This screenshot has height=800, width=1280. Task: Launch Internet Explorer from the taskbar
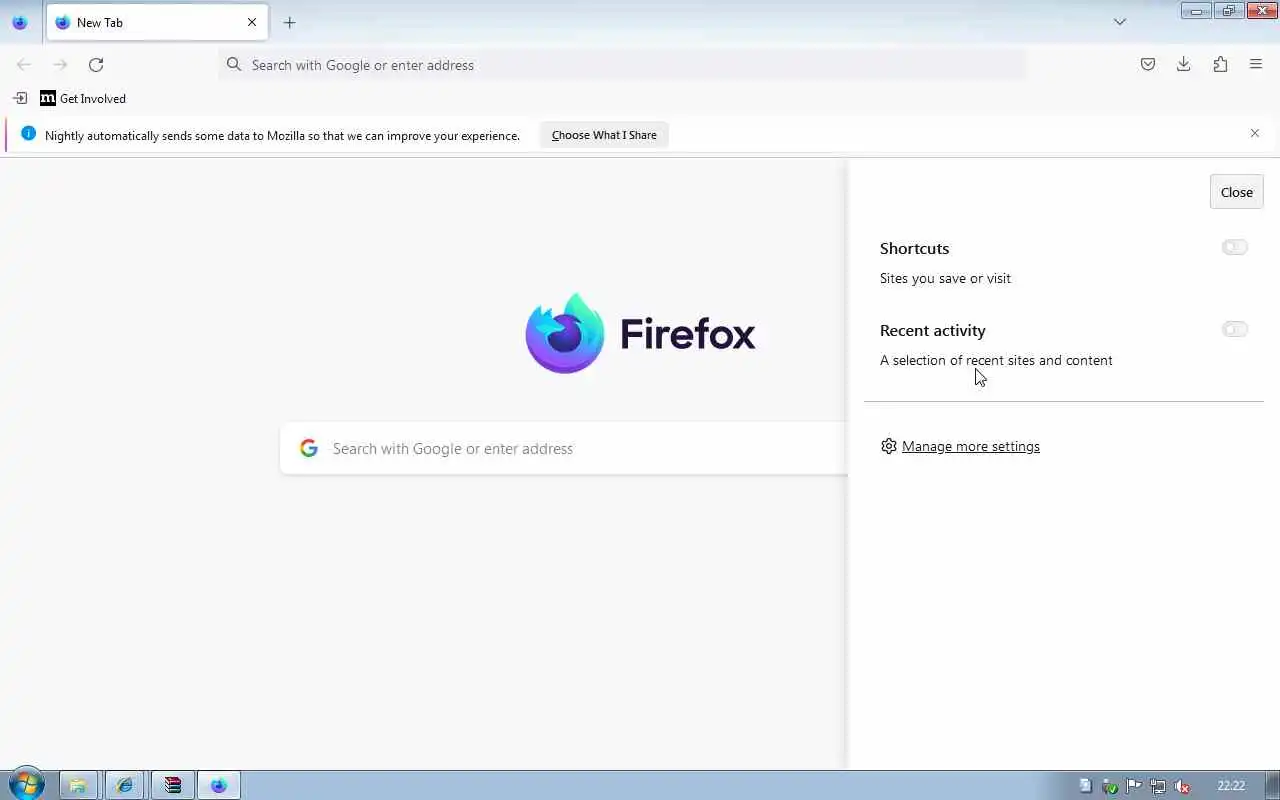pos(125,785)
